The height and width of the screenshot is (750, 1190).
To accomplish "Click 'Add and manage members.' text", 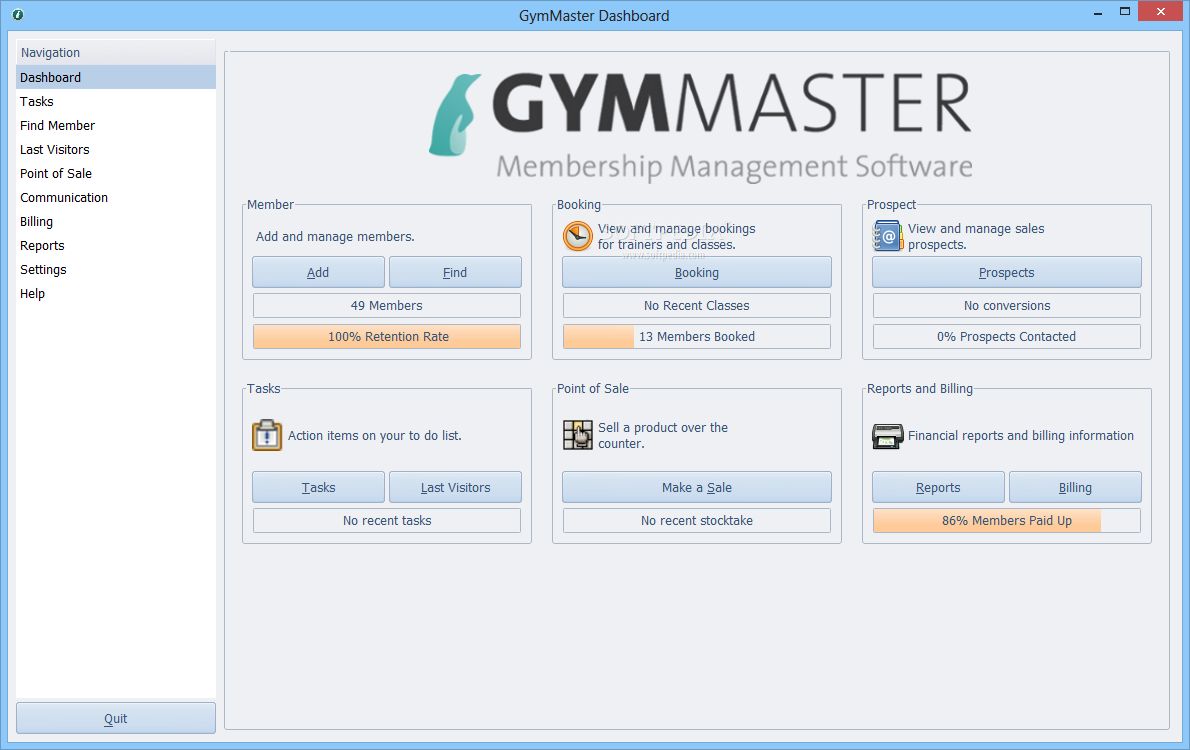I will pyautogui.click(x=335, y=237).
